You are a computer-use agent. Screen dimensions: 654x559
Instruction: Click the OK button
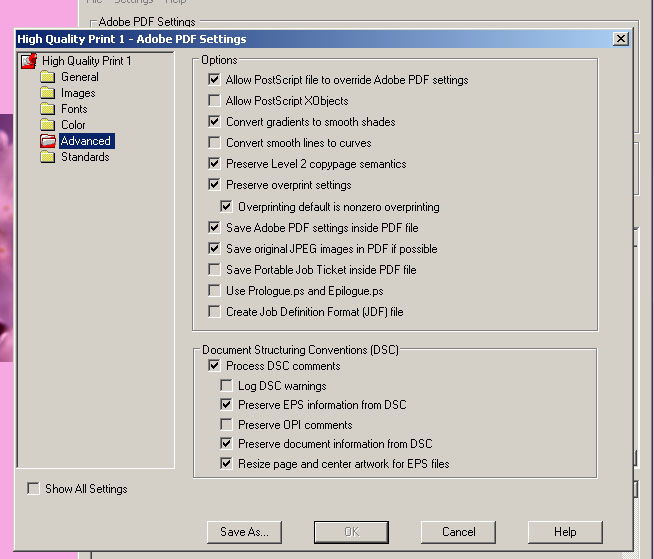(351, 532)
